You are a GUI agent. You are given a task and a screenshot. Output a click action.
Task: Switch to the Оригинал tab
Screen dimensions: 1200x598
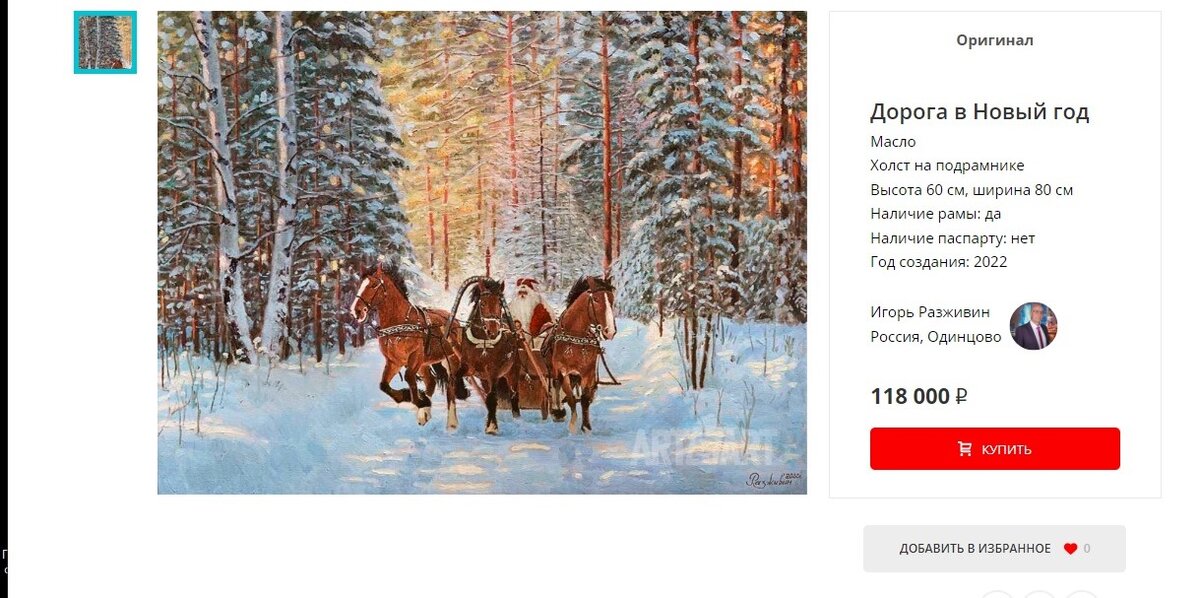[995, 40]
